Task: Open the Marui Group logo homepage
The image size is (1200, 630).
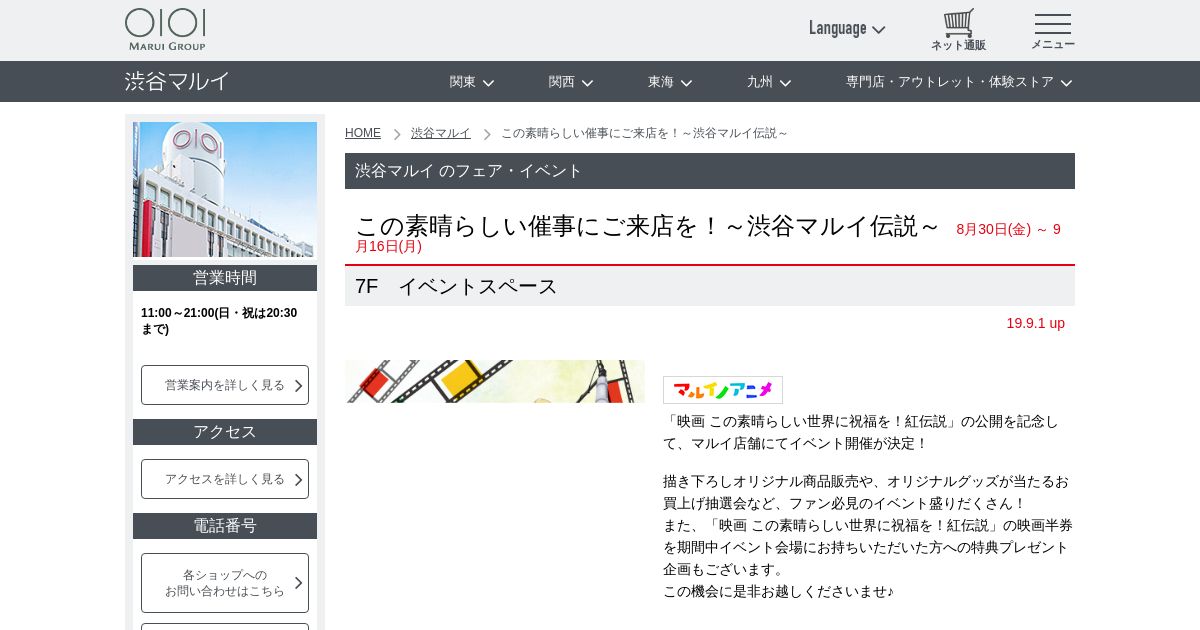Action: click(165, 30)
